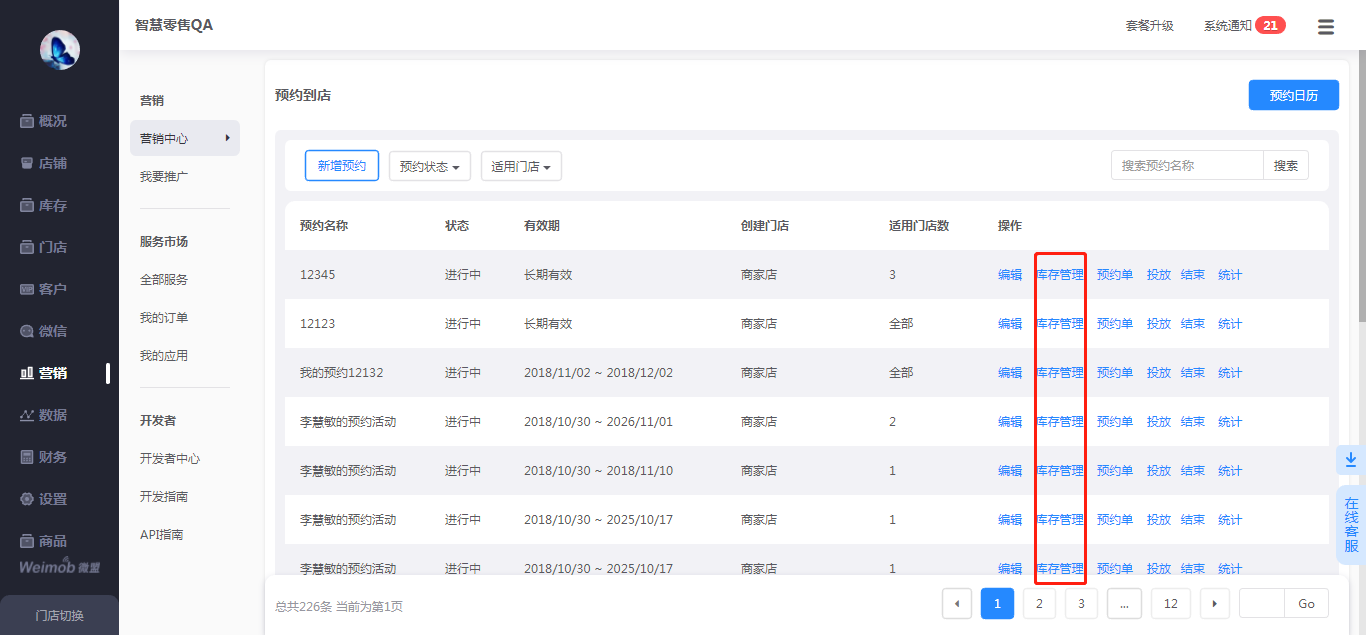
Task: Open 库存管理 for reservation 12123
Action: pos(1060,324)
